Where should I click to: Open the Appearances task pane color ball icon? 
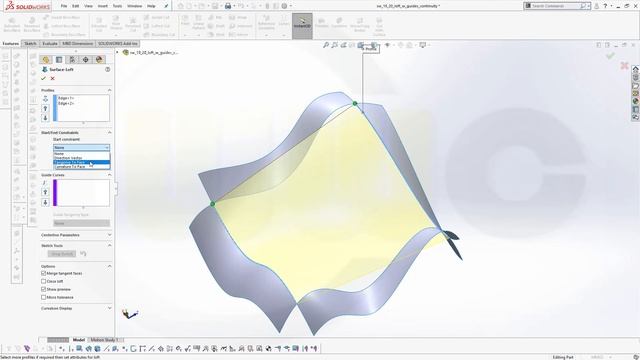[x=636, y=101]
